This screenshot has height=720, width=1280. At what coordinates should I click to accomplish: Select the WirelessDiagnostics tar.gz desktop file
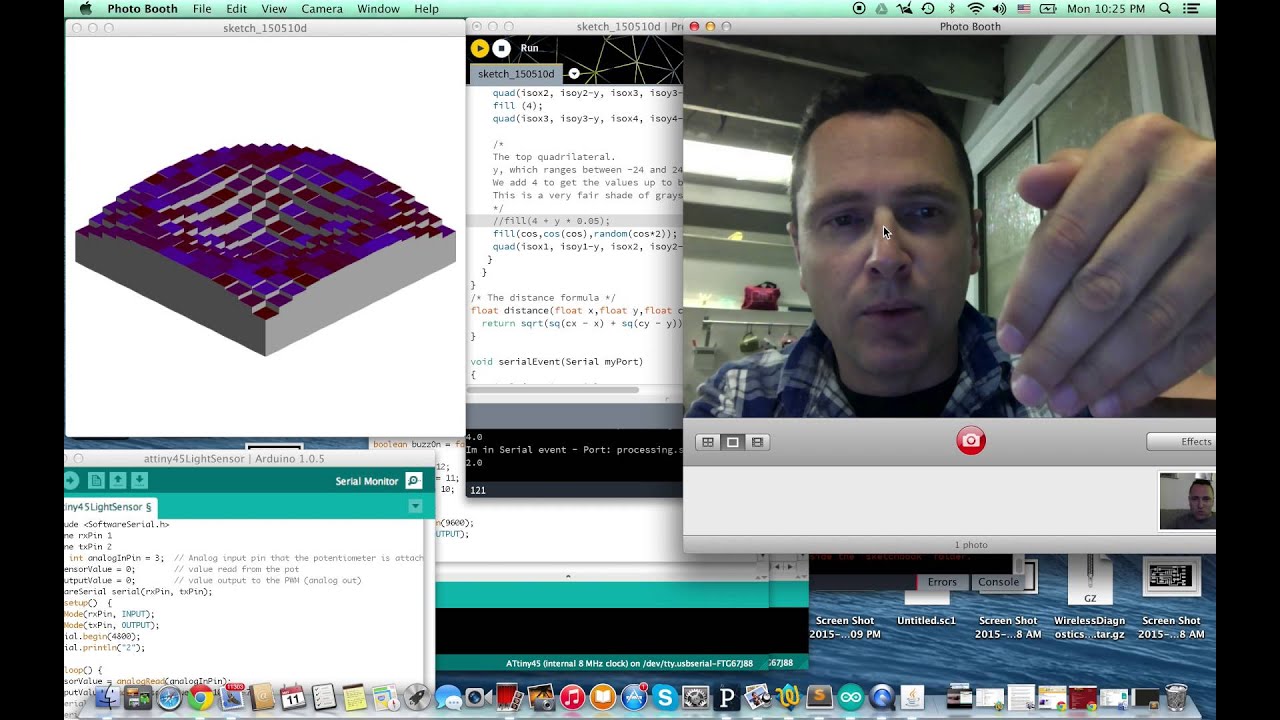tap(1089, 597)
